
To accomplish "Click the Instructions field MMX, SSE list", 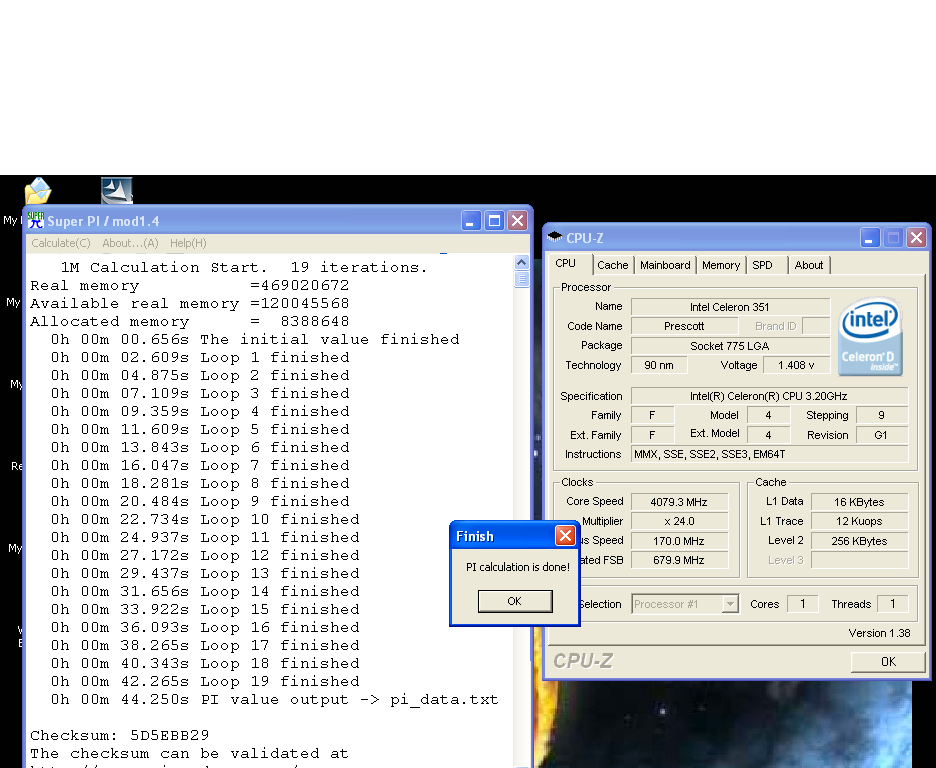I will [x=769, y=454].
